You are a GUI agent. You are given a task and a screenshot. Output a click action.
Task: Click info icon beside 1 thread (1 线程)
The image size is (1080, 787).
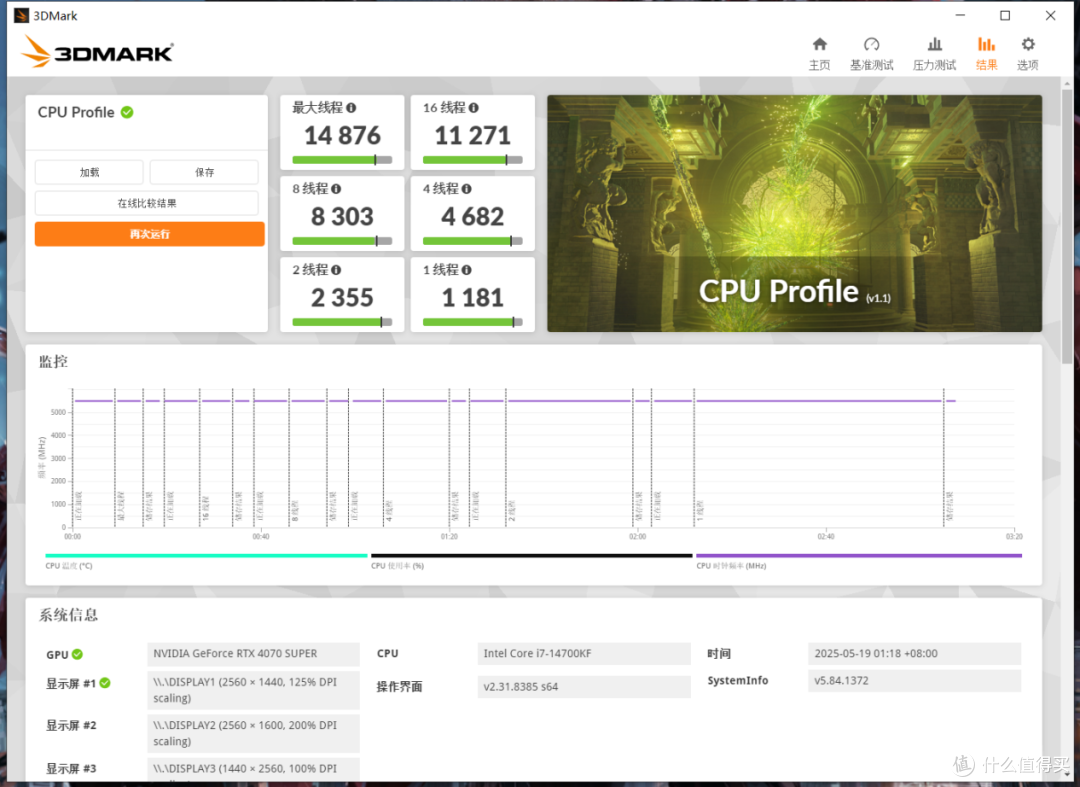467,270
